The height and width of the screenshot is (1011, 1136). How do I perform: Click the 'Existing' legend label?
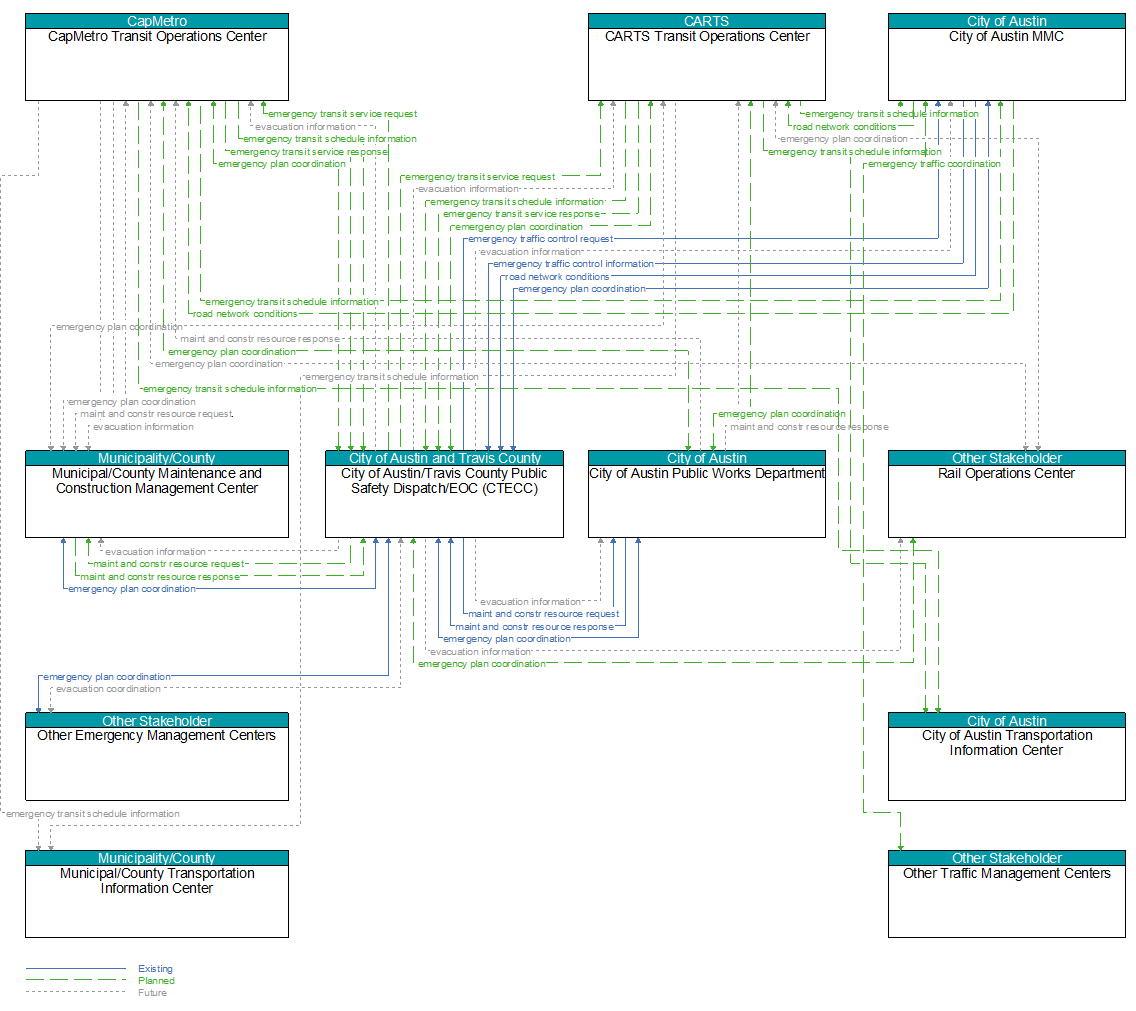(155, 969)
